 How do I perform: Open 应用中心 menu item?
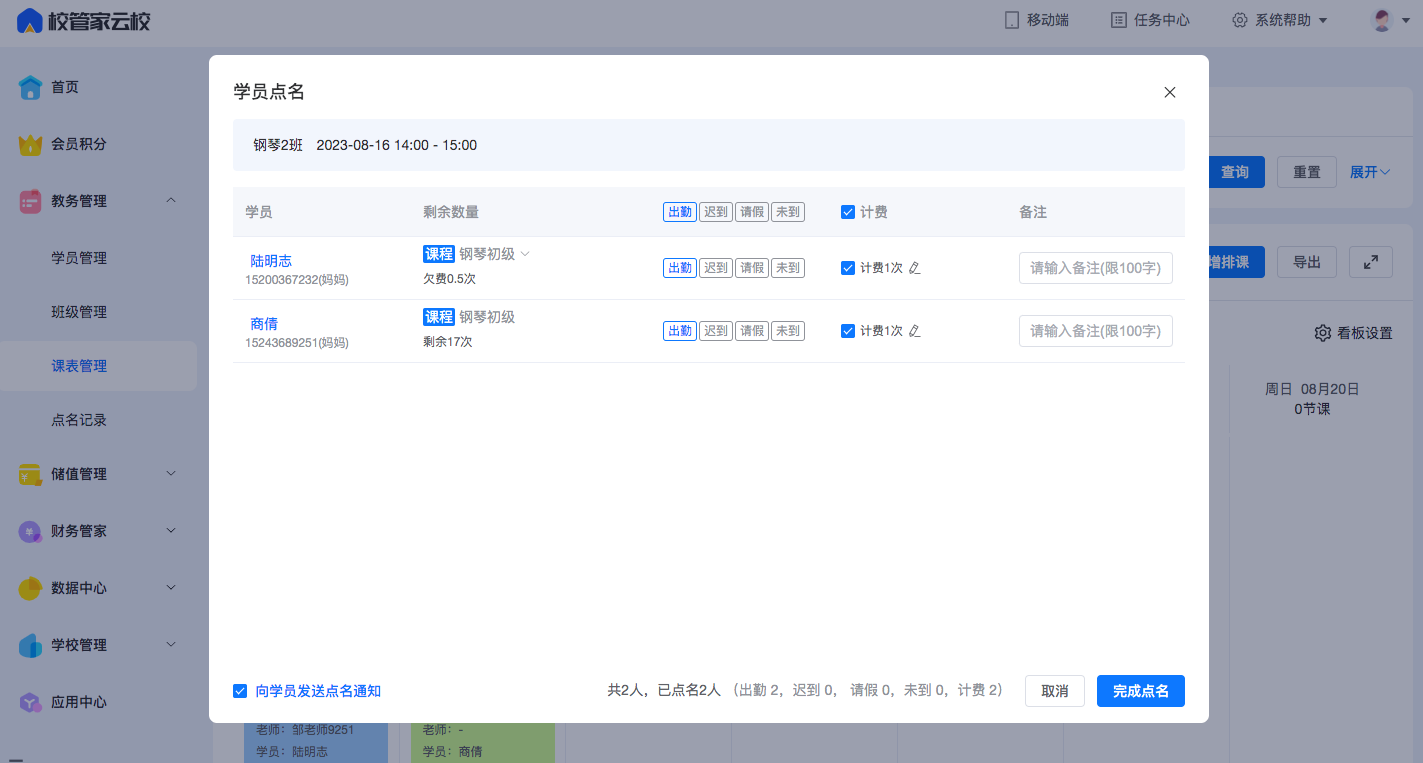coord(79,702)
